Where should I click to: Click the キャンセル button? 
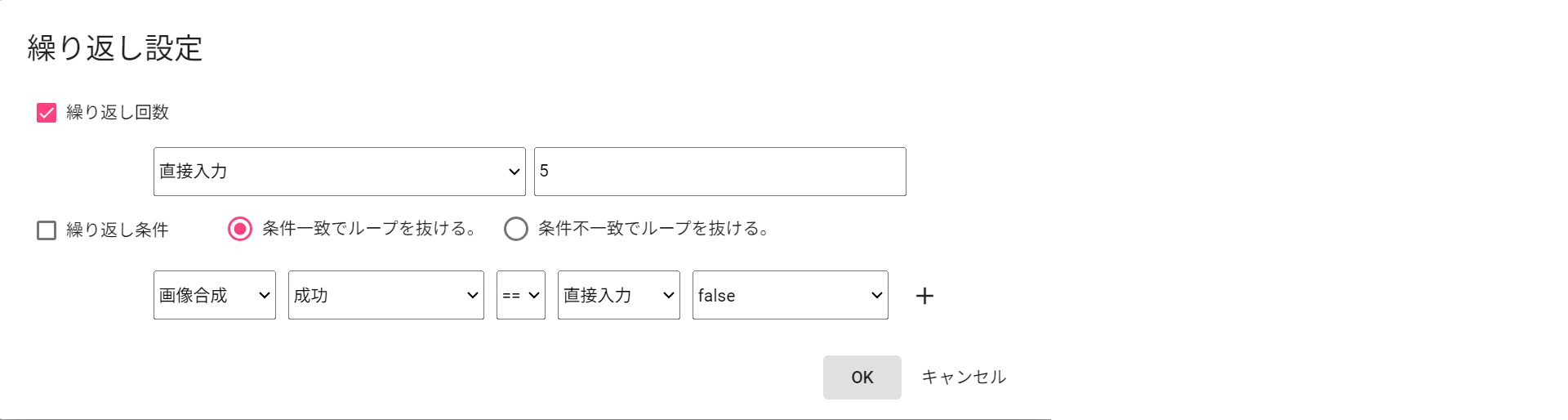click(964, 378)
